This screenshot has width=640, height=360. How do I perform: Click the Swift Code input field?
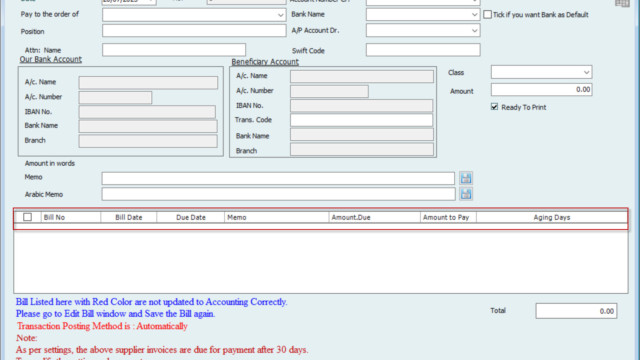coord(423,50)
